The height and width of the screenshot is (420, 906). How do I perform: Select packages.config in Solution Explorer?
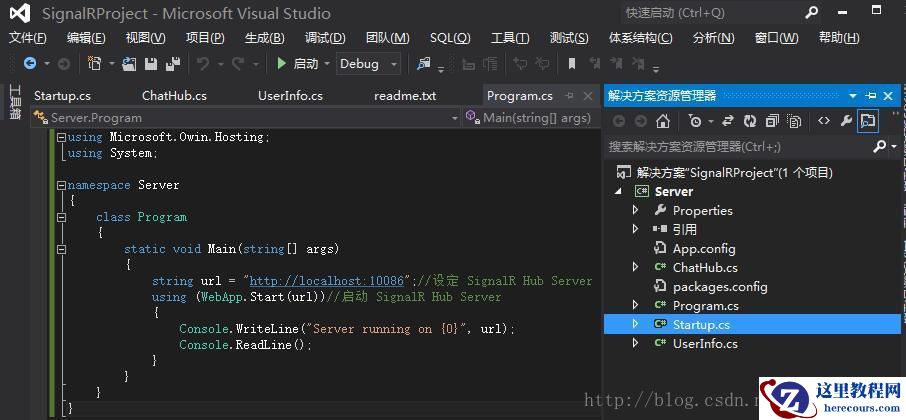[720, 287]
